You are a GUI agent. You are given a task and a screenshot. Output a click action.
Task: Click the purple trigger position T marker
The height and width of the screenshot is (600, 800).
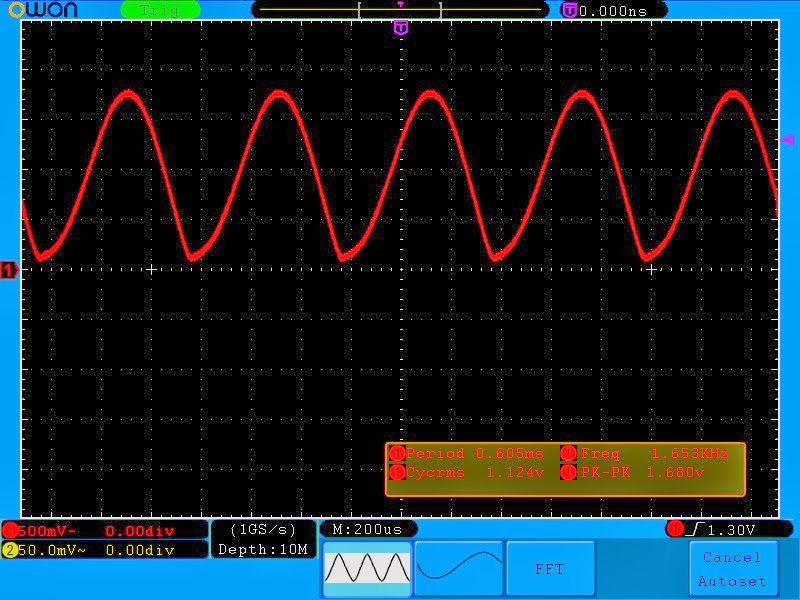tap(401, 28)
